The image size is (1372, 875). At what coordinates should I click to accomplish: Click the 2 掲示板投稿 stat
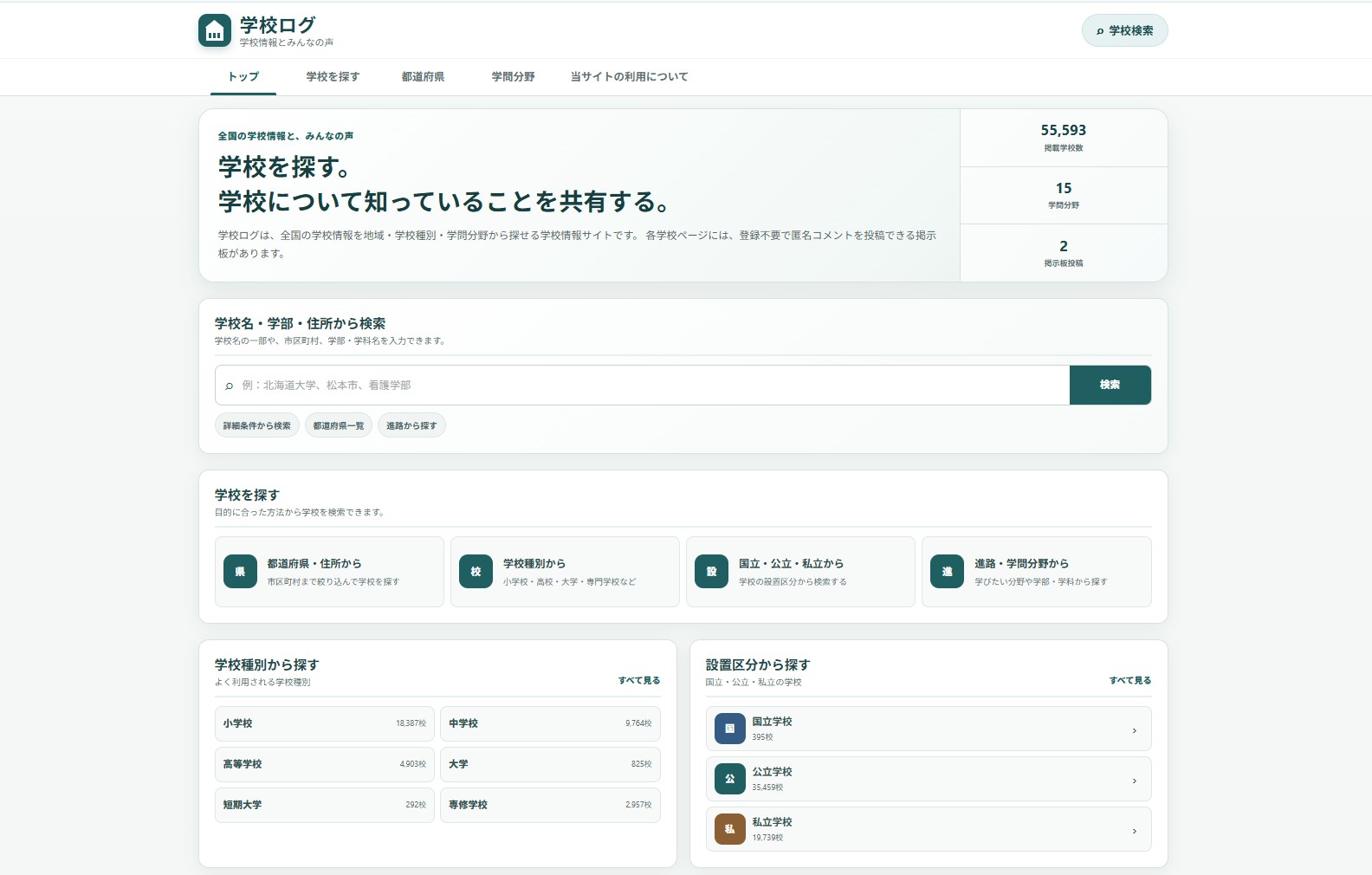point(1064,253)
